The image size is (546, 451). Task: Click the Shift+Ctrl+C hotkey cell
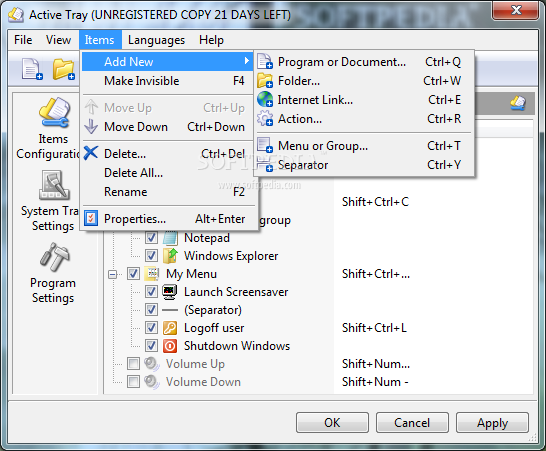click(375, 202)
